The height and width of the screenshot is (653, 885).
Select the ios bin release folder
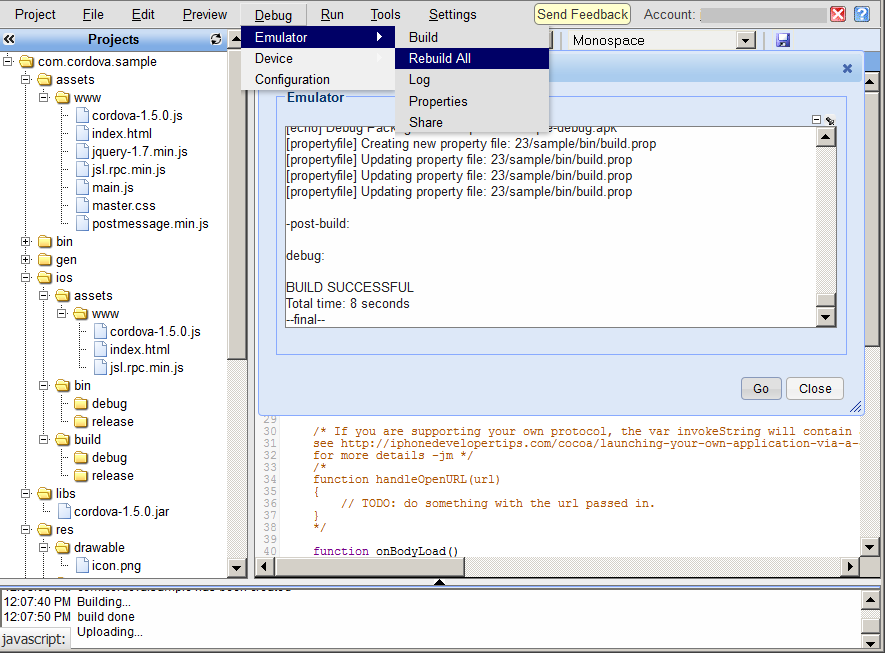click(113, 422)
